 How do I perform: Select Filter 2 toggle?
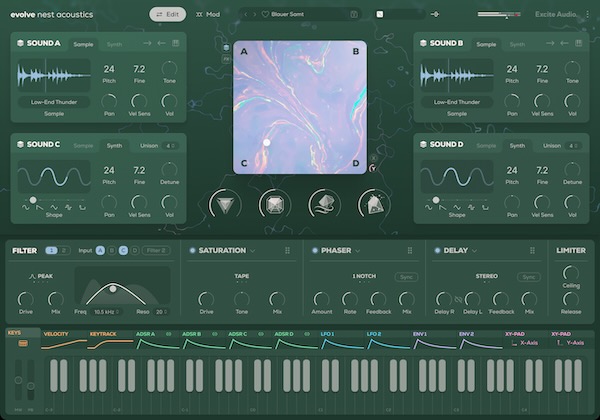(64, 251)
